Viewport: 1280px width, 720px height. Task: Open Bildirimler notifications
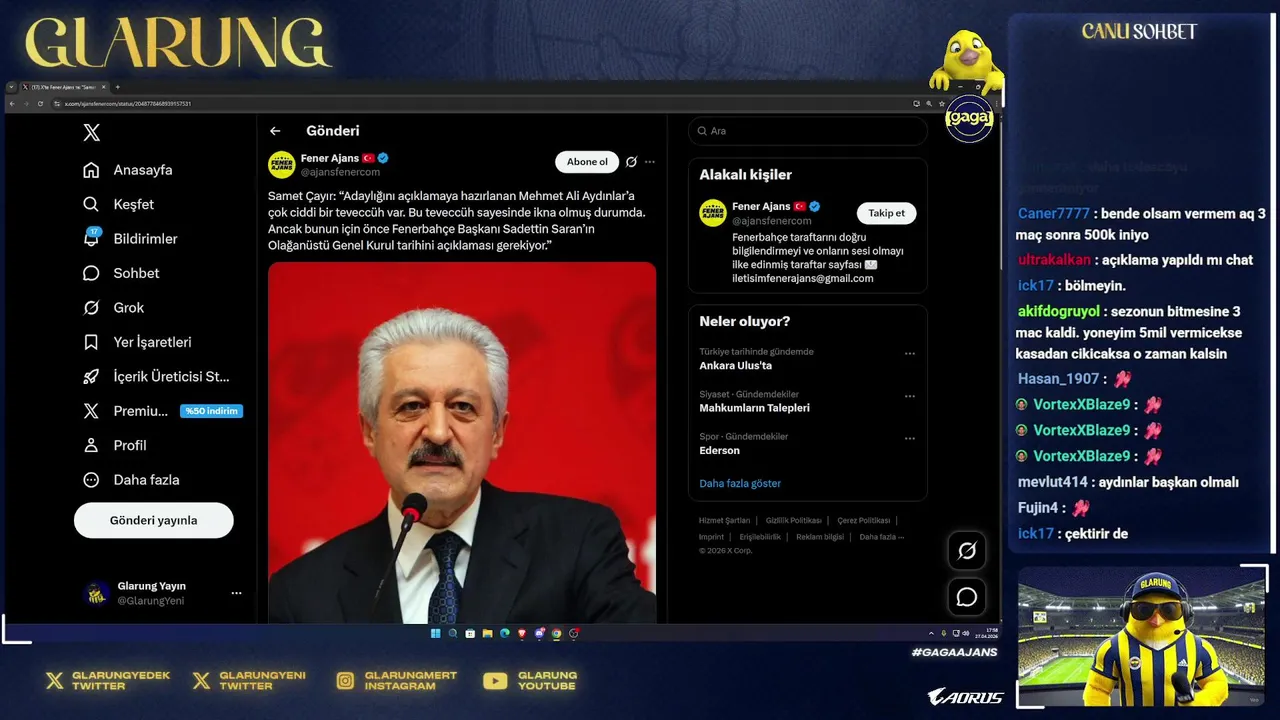click(x=130, y=239)
